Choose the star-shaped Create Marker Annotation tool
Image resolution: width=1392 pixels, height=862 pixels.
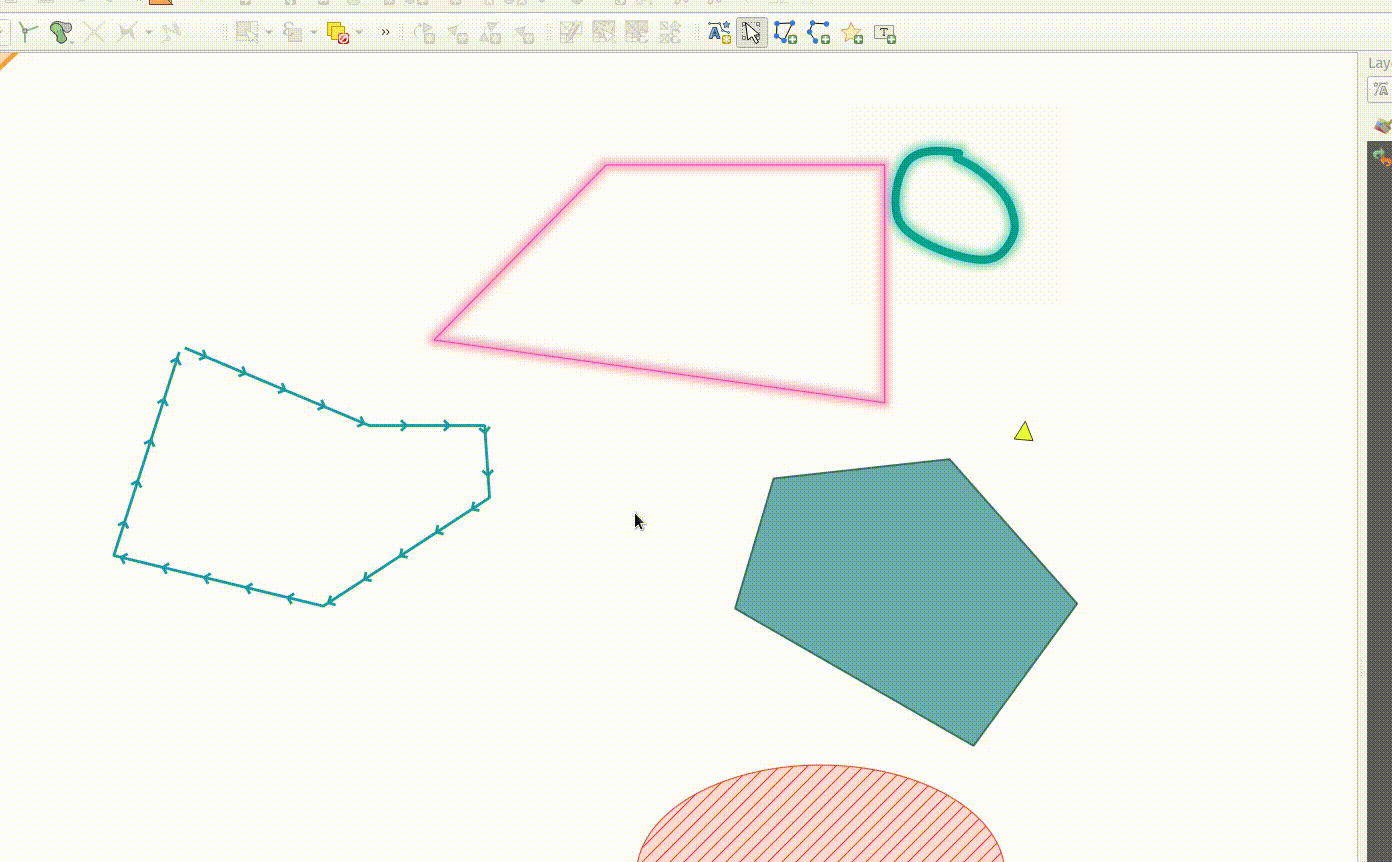pos(852,33)
